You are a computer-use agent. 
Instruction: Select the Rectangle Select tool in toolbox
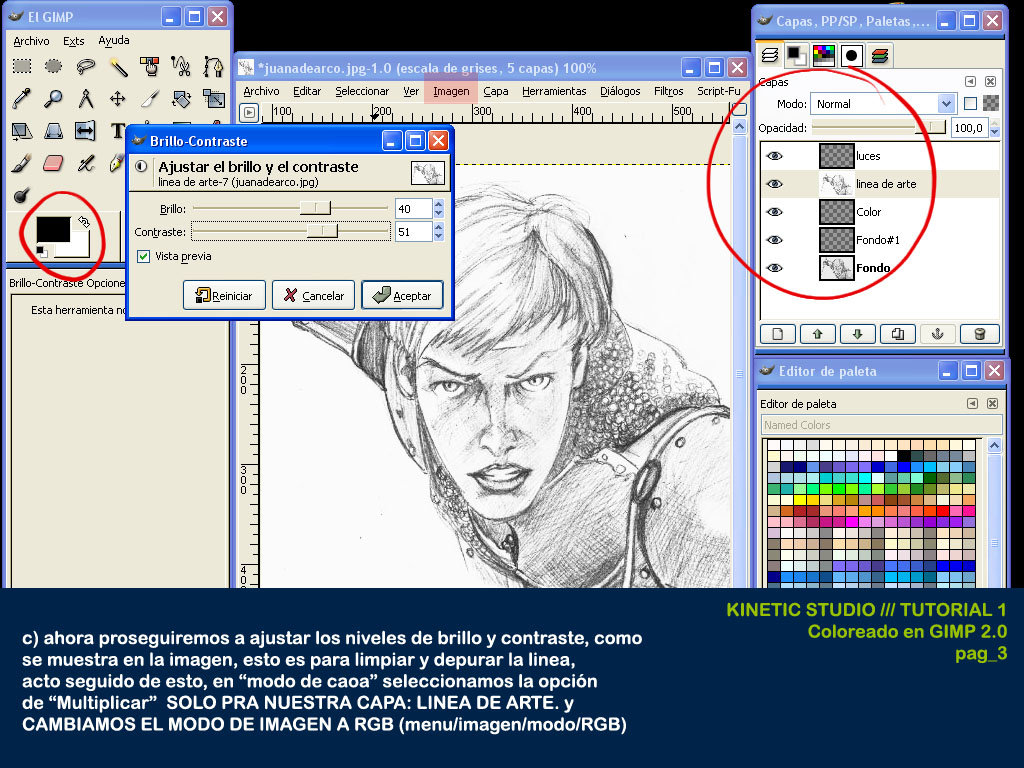(22, 66)
